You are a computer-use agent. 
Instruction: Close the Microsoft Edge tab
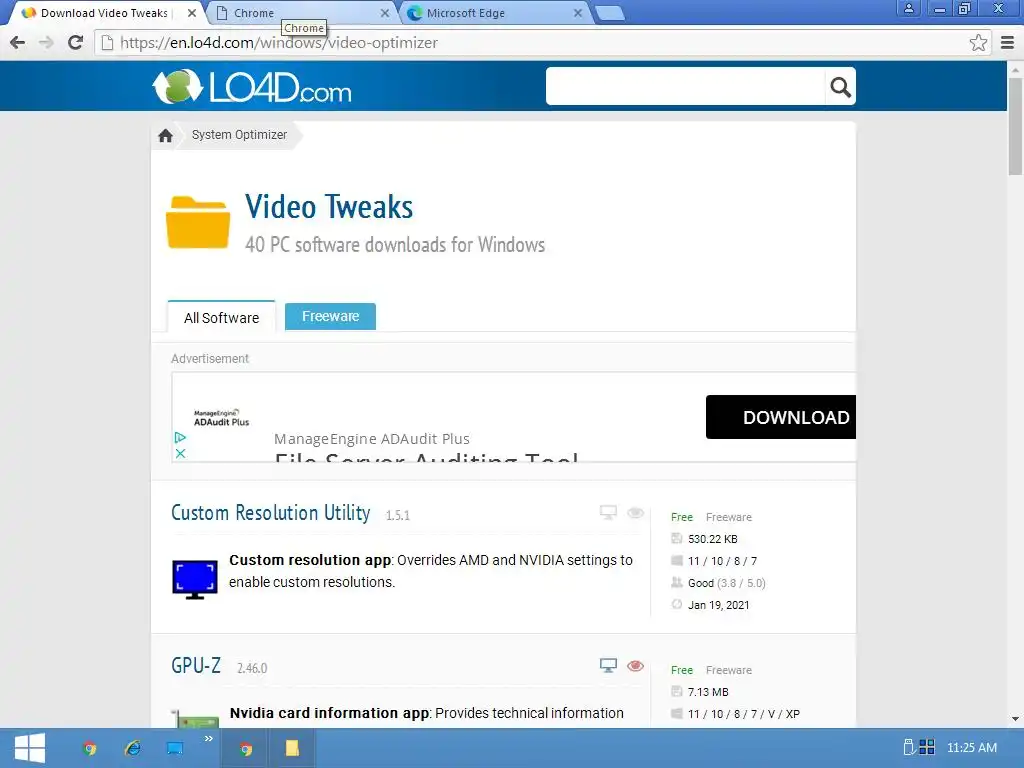tap(577, 13)
